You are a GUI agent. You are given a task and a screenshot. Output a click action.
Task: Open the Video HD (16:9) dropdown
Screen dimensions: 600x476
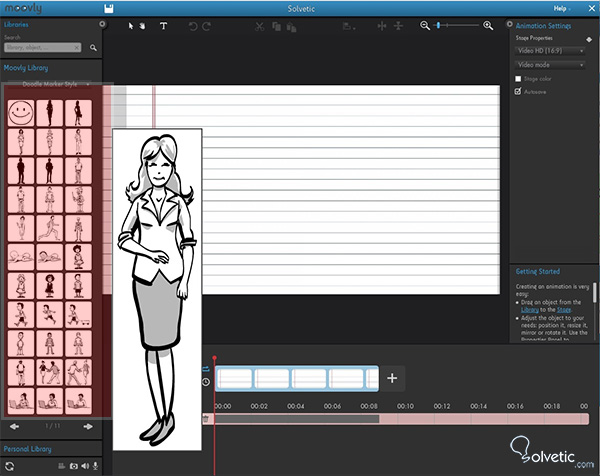tap(549, 49)
